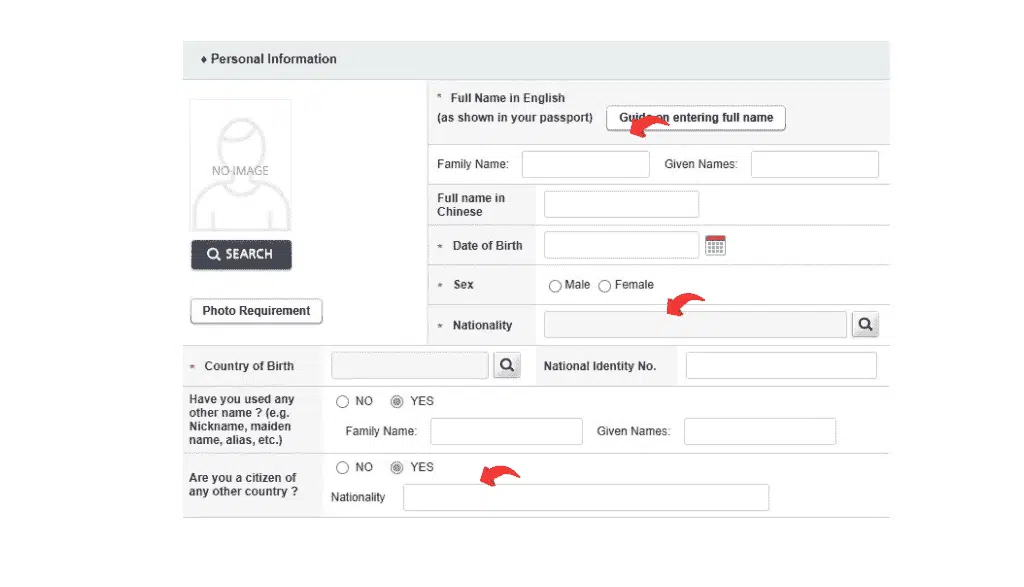
Task: Focus the Family Name field under Full Name
Action: coord(586,165)
